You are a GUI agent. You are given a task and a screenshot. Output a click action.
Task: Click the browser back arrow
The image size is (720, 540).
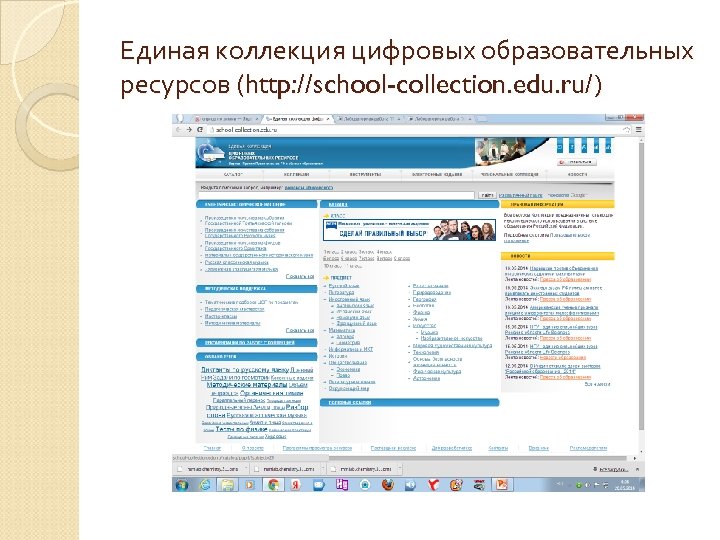click(x=179, y=130)
